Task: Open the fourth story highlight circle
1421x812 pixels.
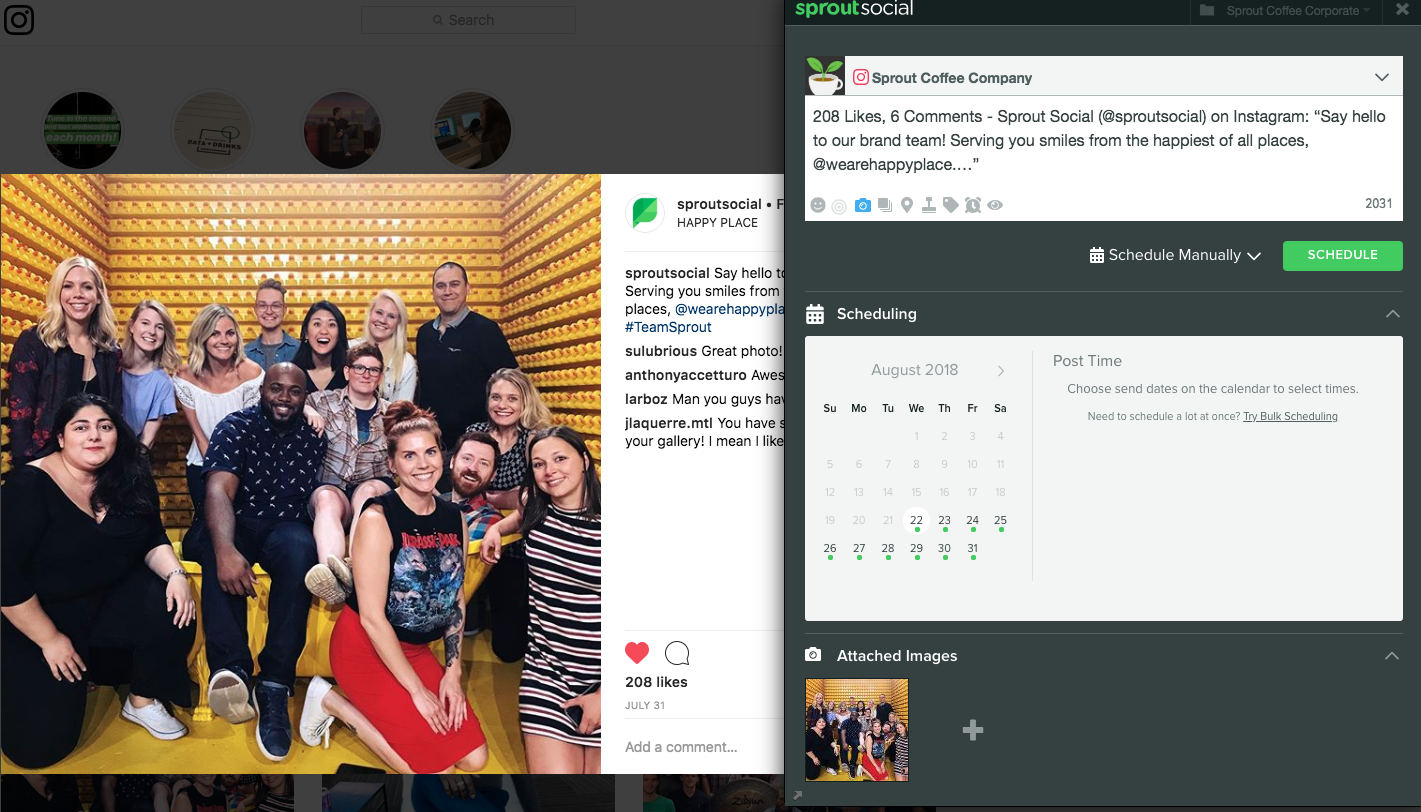Action: click(472, 131)
